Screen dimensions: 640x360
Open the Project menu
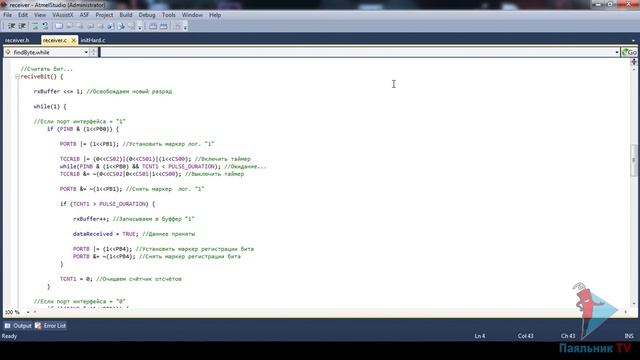[x=104, y=15]
